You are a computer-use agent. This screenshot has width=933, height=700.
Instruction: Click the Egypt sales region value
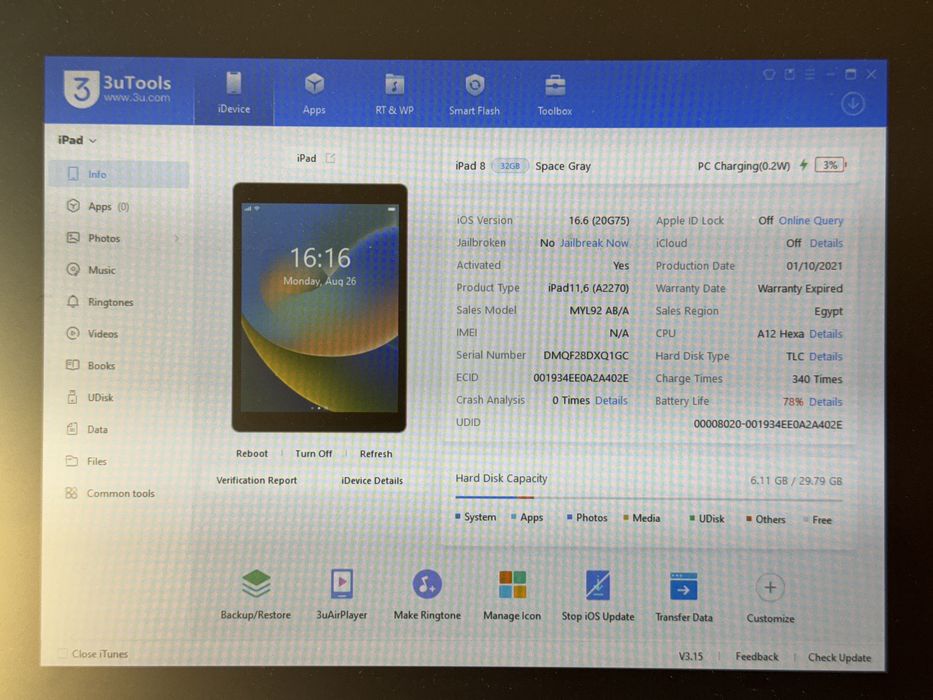pos(828,311)
